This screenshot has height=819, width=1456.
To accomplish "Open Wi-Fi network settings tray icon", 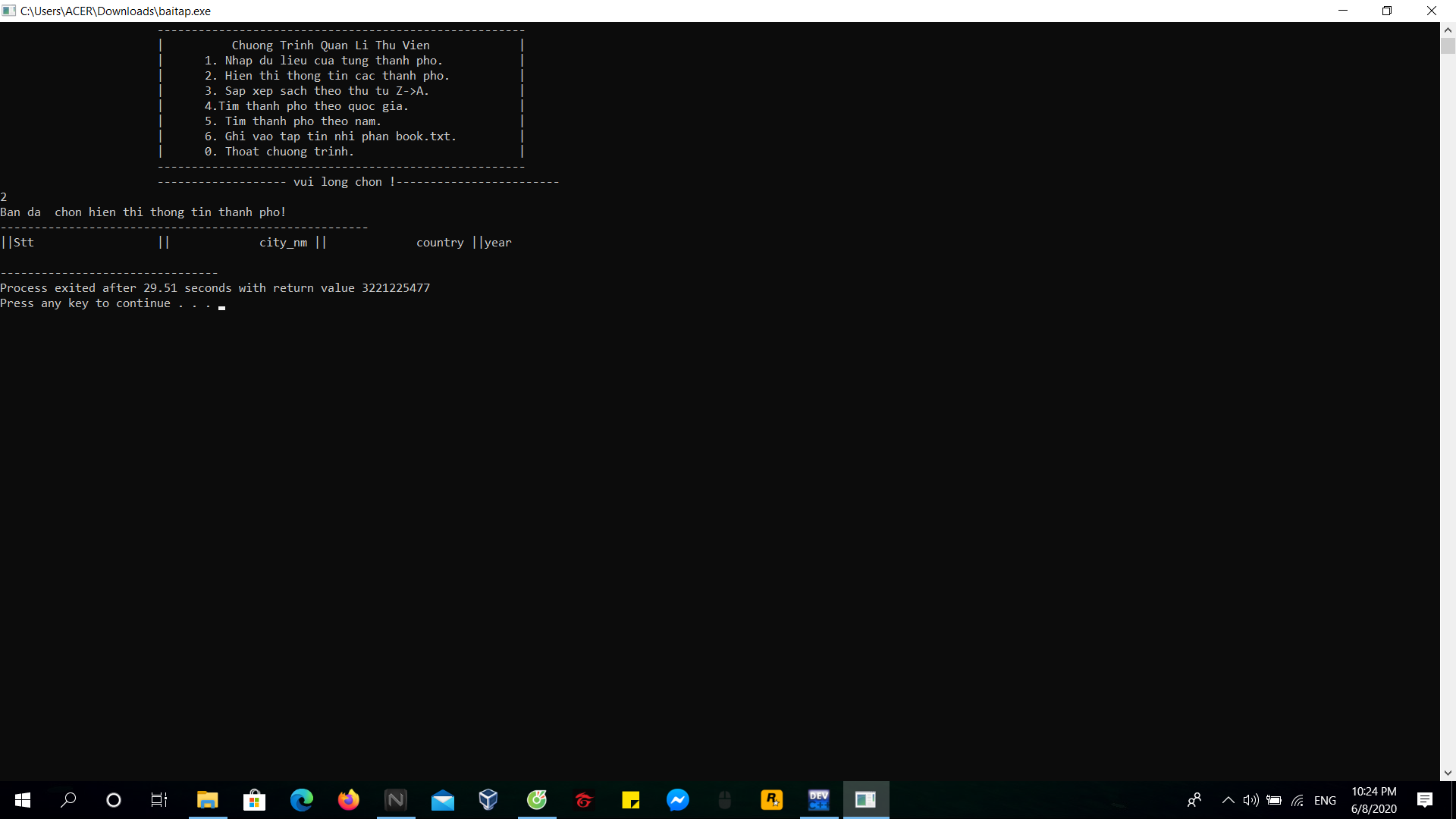I will point(1298,800).
